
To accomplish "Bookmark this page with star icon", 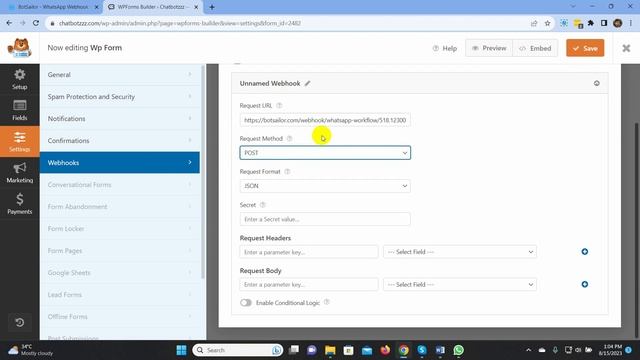I will pos(547,23).
